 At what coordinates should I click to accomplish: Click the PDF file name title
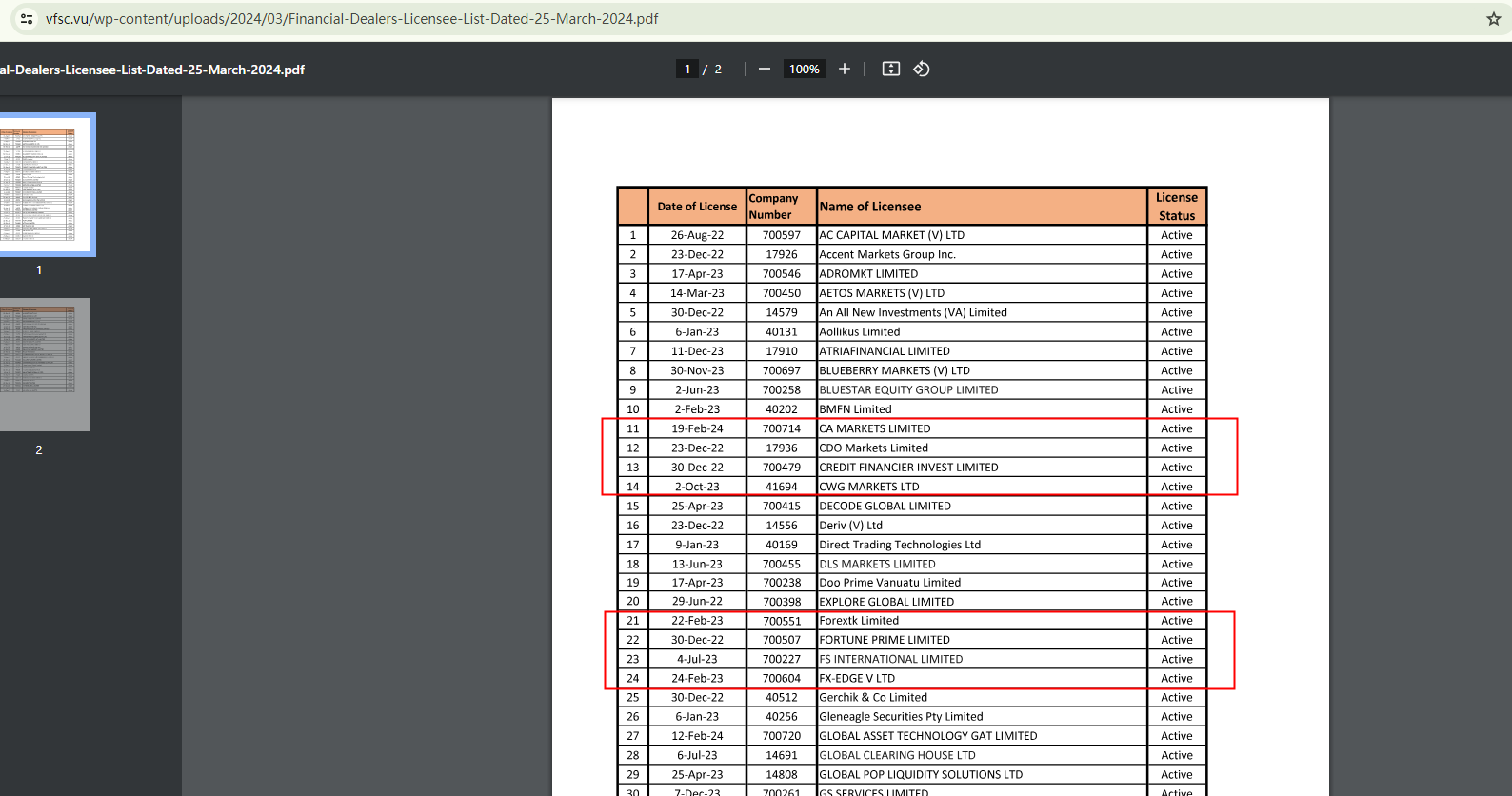coord(152,70)
